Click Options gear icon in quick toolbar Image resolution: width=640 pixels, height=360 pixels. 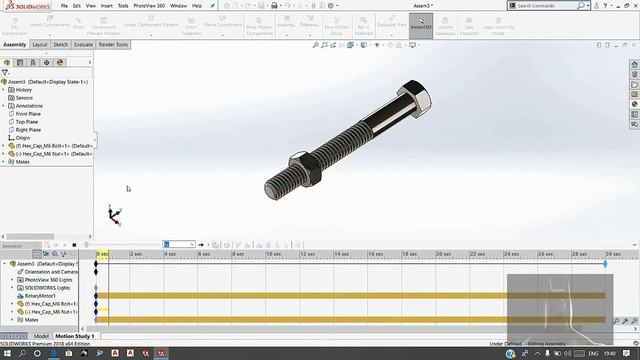(x=331, y=6)
